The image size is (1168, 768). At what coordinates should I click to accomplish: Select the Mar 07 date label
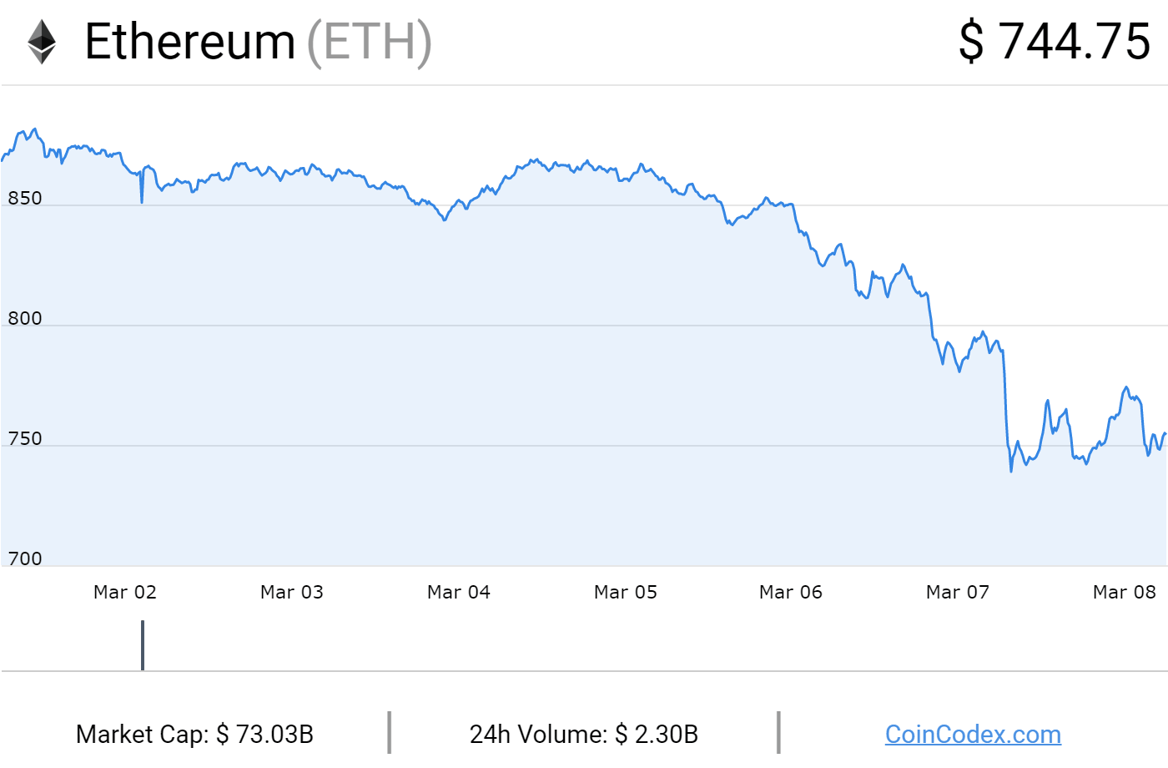point(958,592)
